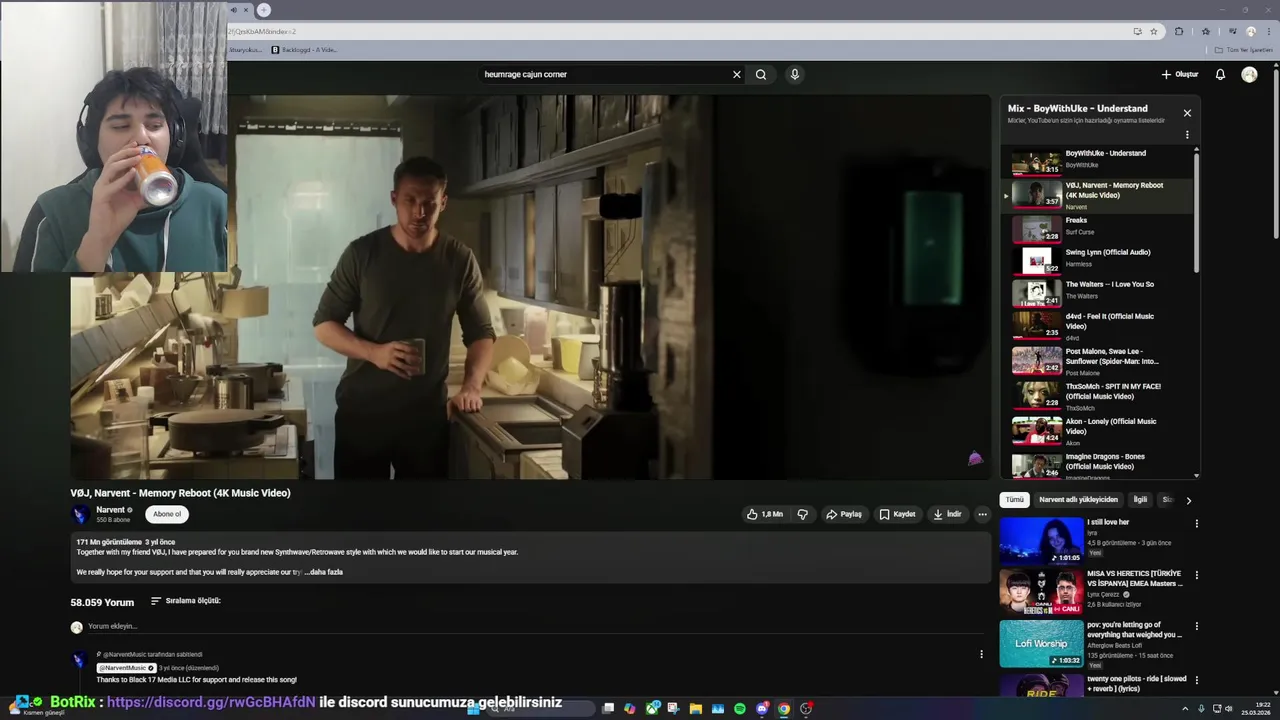
Task: Click the Oluştur create button
Action: [x=1180, y=74]
